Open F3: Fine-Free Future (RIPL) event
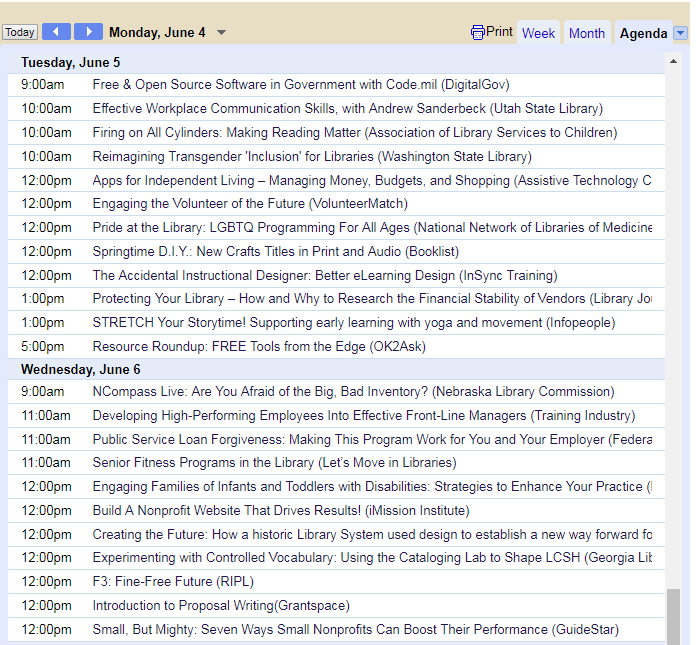The width and height of the screenshot is (696, 645). [x=173, y=582]
